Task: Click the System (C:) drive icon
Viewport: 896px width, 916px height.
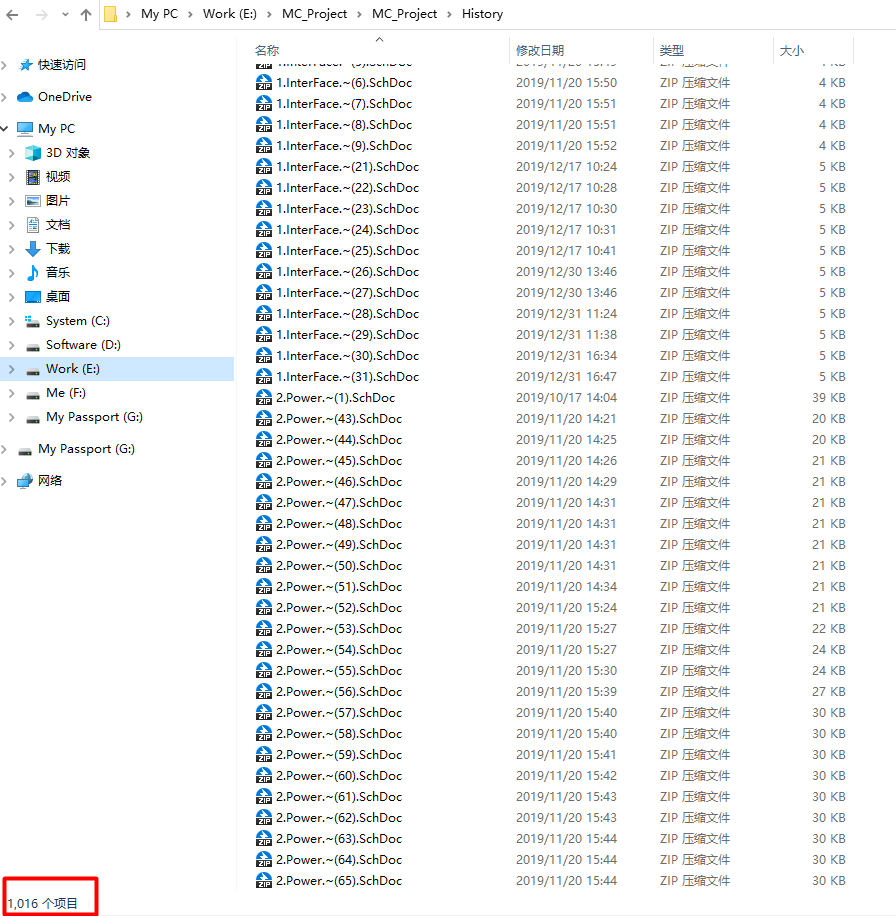Action: pos(33,321)
